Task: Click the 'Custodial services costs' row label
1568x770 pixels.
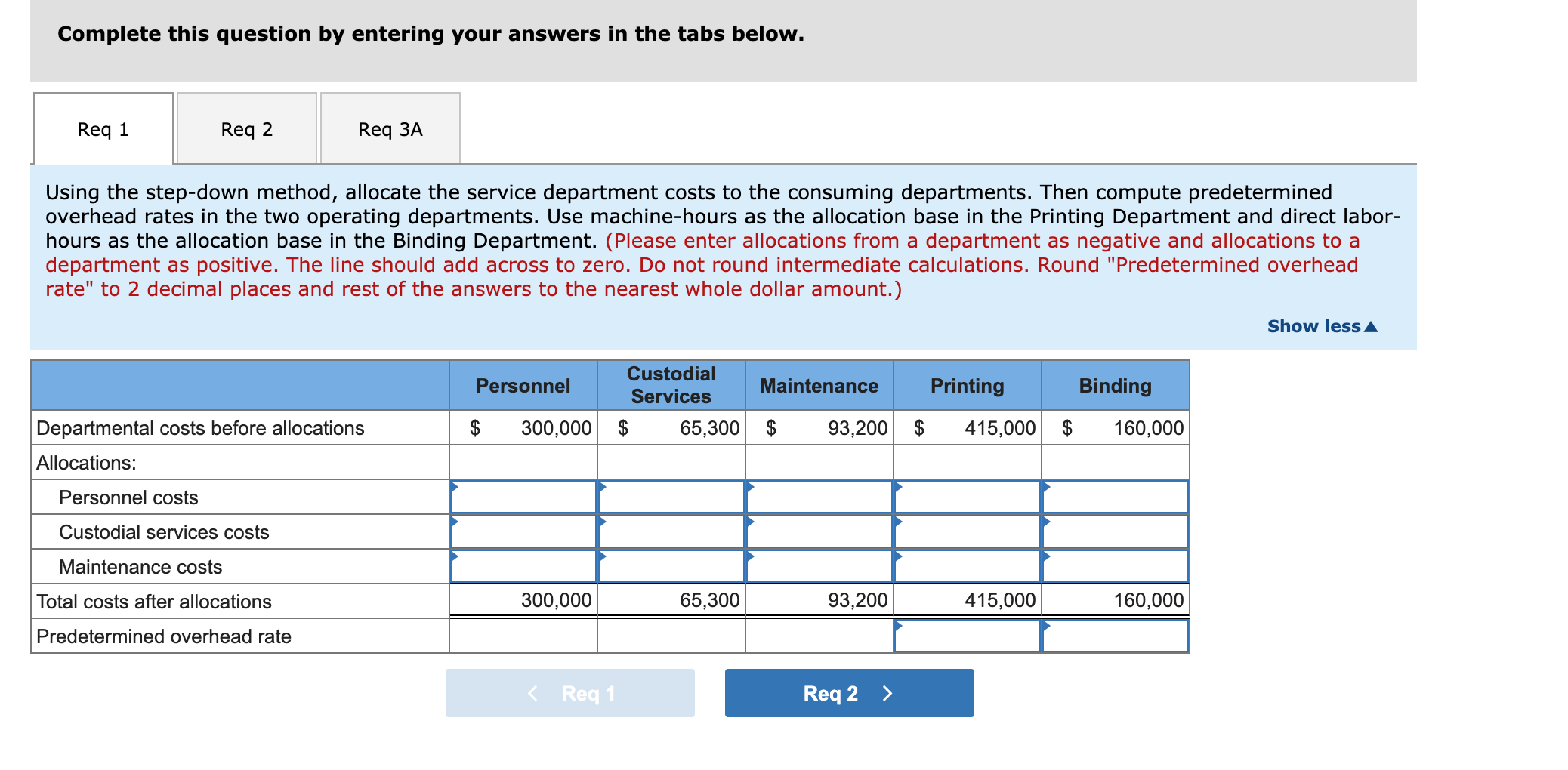Action: coord(164,532)
